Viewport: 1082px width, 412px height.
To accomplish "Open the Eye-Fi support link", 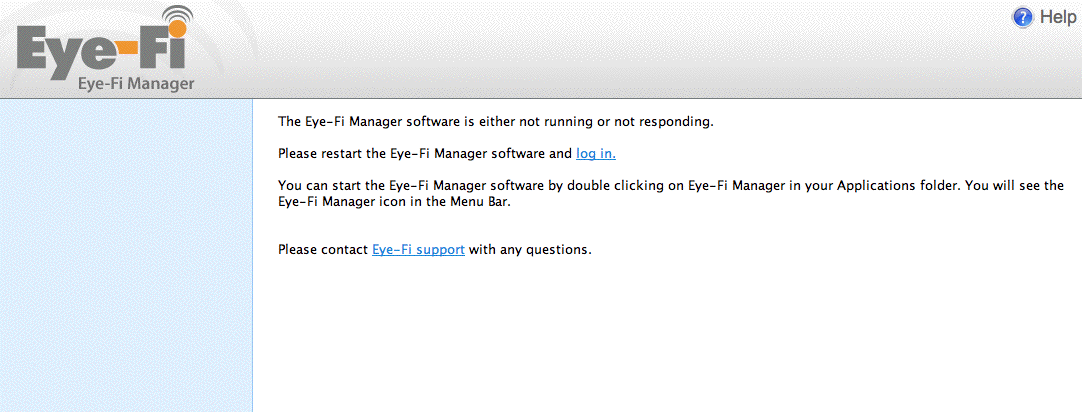I will tap(418, 249).
